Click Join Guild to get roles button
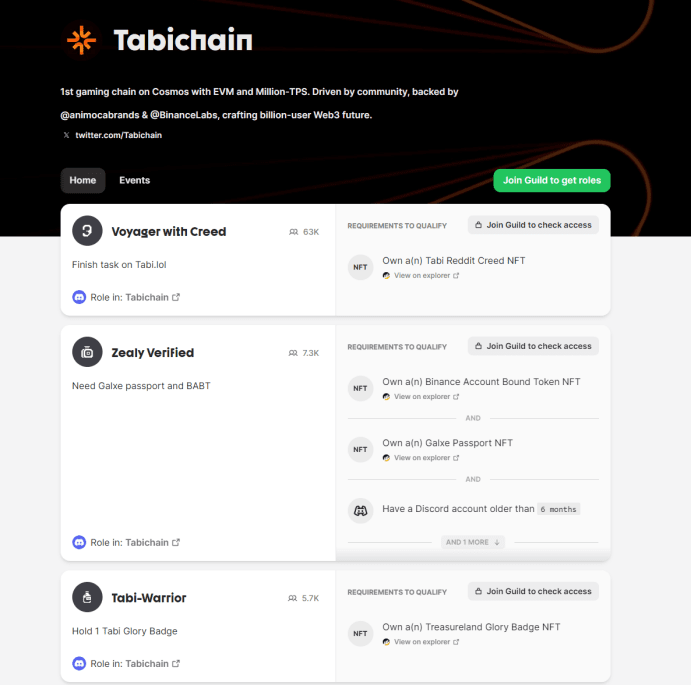Viewport: 691px width, 685px height. click(x=552, y=180)
